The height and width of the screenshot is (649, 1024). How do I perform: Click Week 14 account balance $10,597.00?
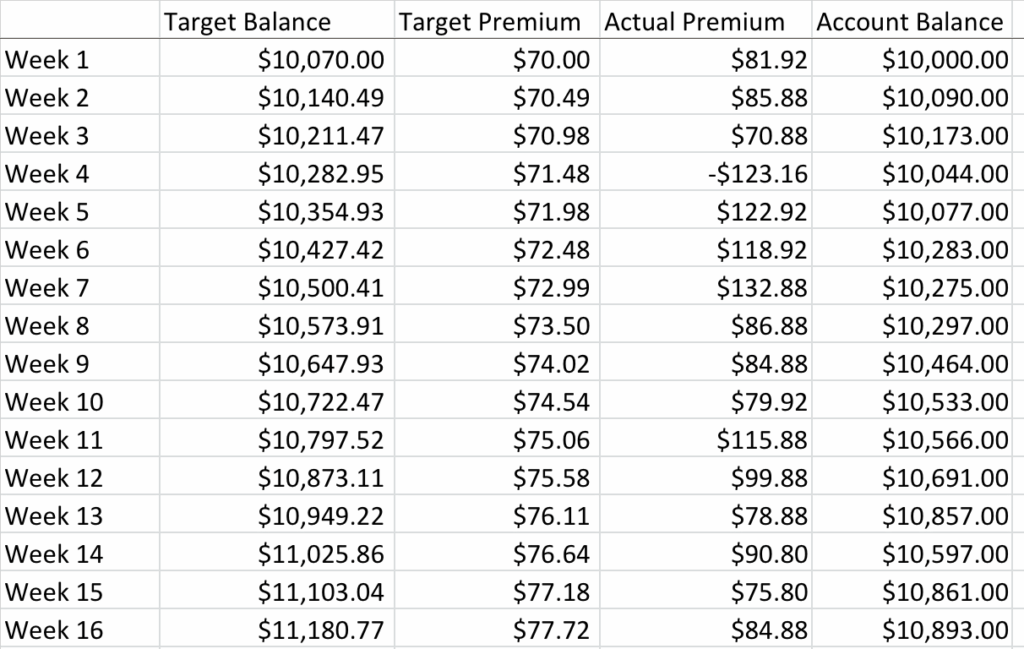coord(945,554)
